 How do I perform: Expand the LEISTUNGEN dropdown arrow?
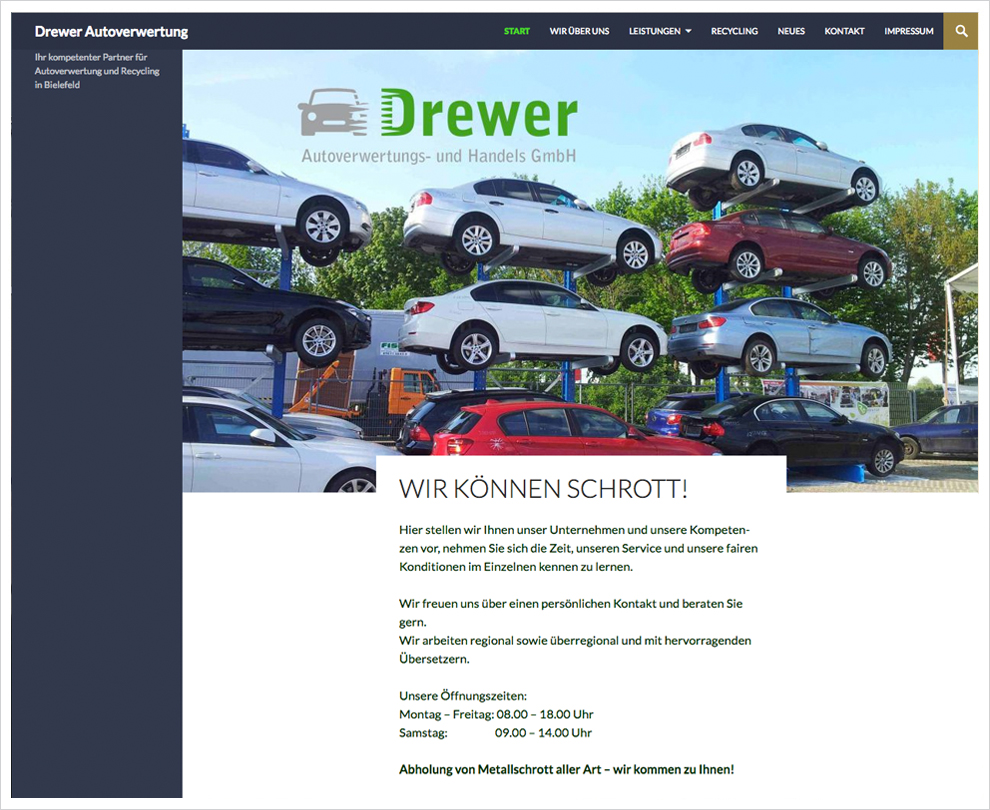[688, 31]
